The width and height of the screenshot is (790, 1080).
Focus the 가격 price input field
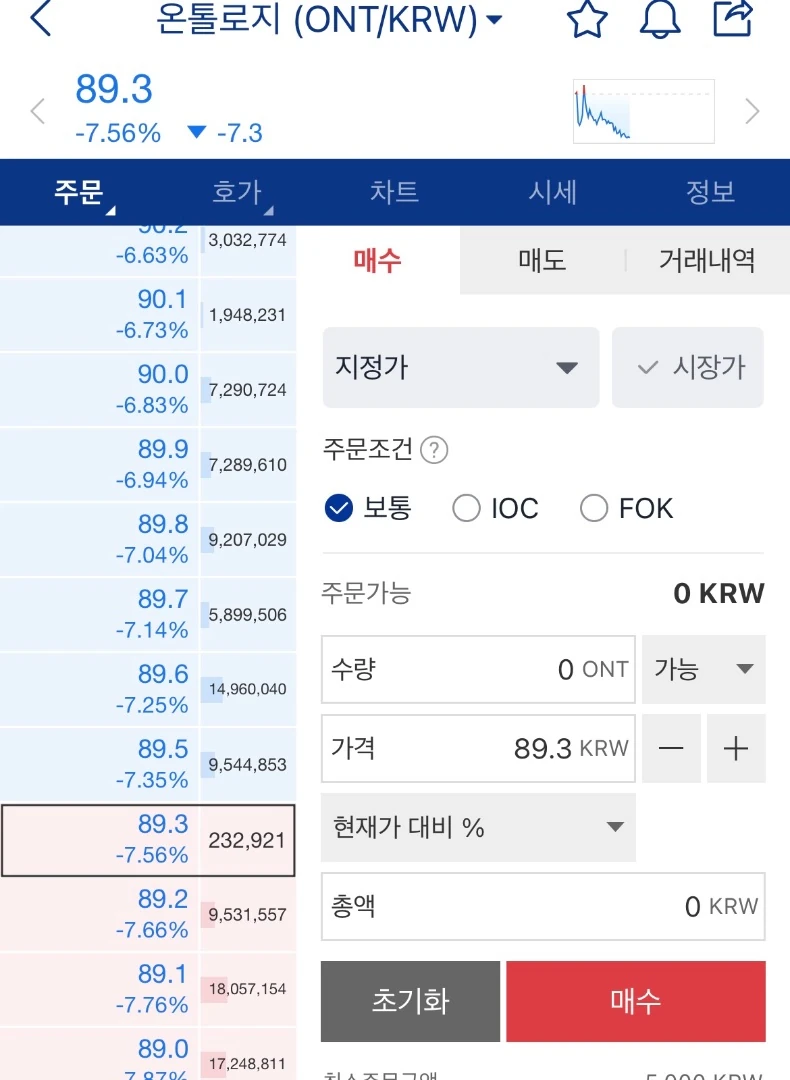click(478, 748)
